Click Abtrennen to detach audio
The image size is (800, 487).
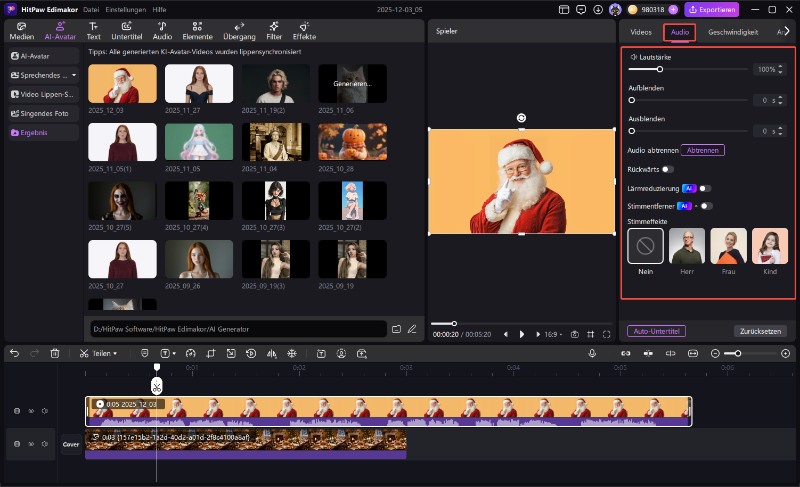tap(703, 150)
